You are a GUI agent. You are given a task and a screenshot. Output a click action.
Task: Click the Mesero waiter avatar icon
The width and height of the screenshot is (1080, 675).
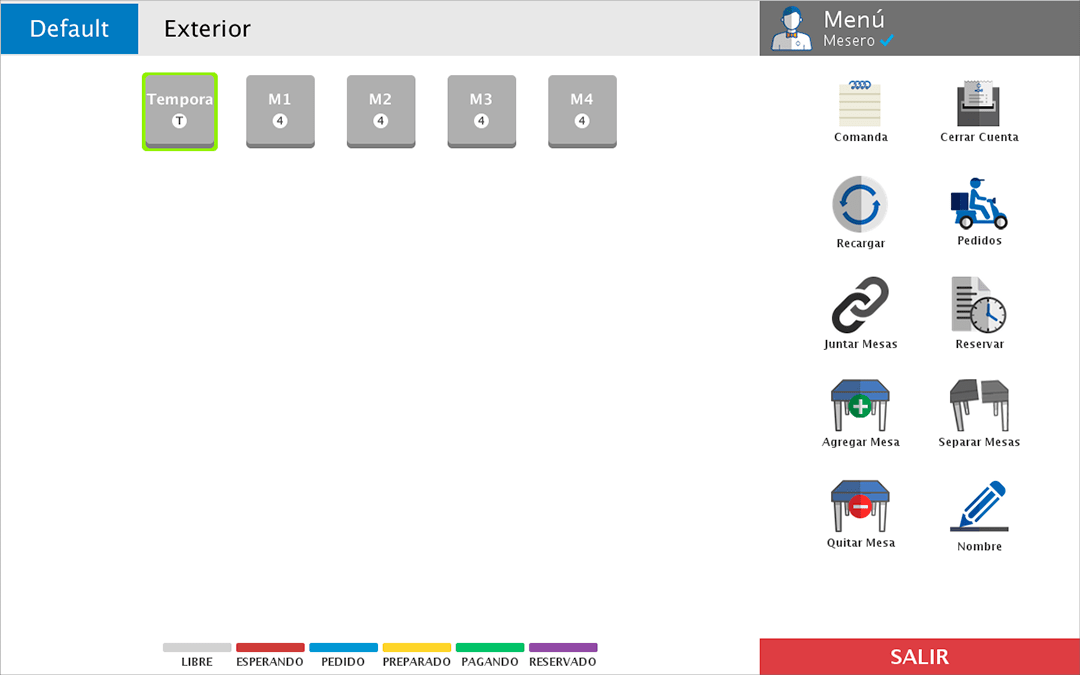coord(792,29)
